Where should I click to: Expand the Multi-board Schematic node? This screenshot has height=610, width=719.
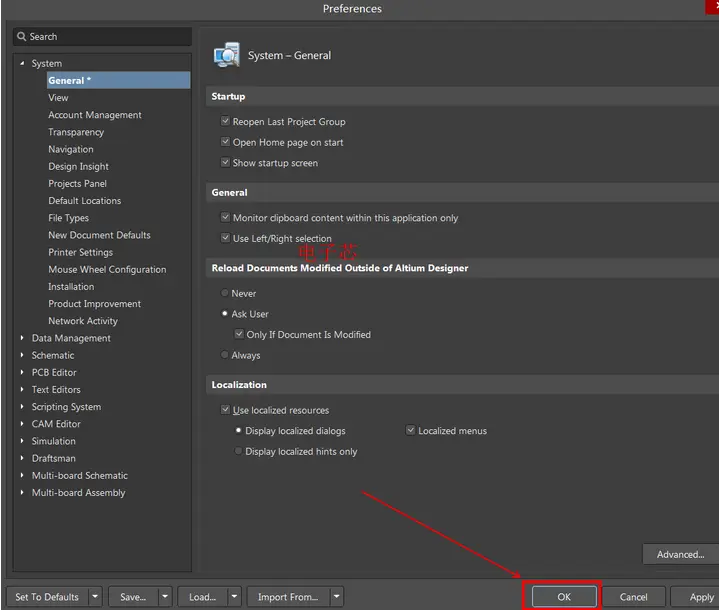pyautogui.click(x=22, y=475)
